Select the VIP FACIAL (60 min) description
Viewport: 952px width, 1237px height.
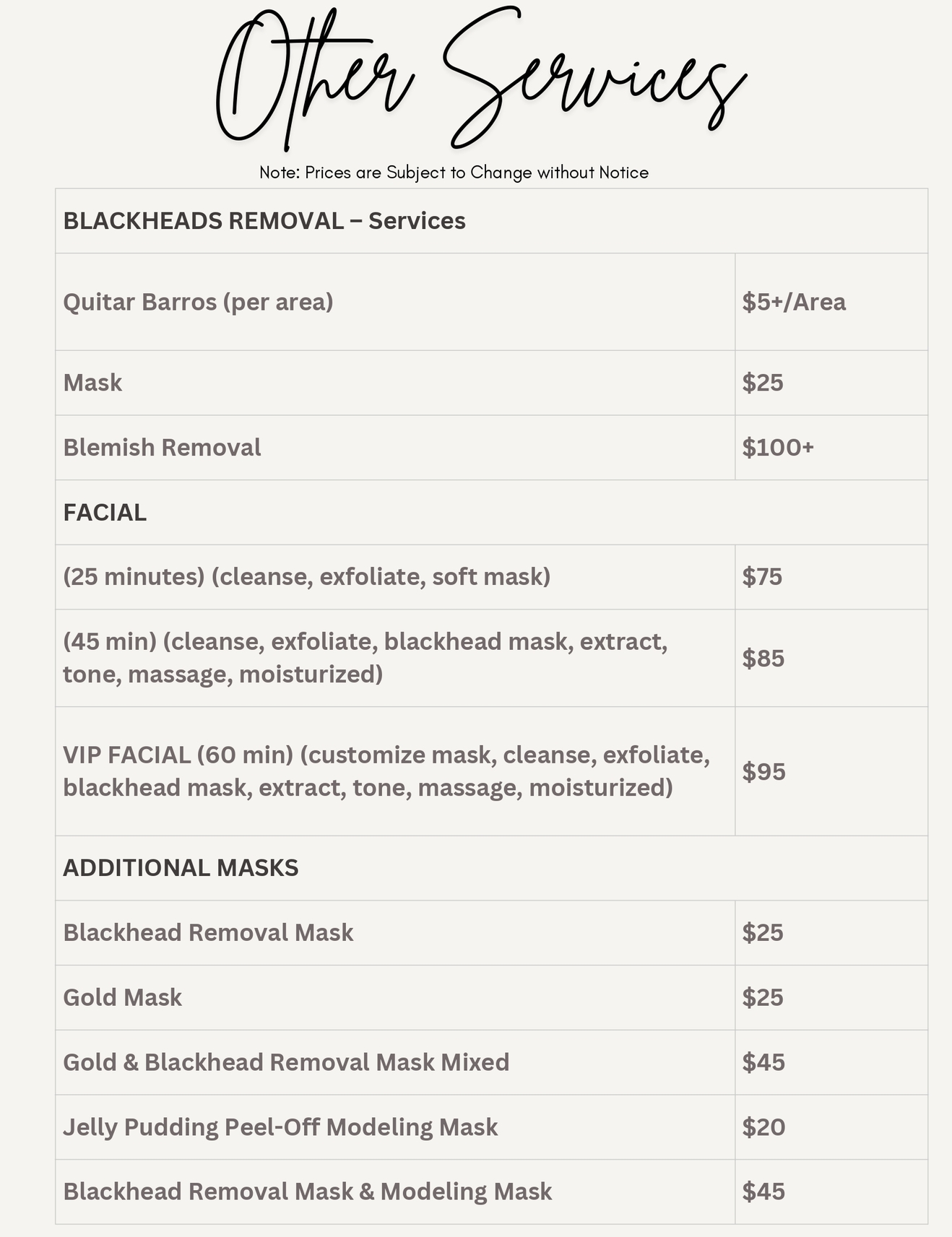click(x=386, y=771)
